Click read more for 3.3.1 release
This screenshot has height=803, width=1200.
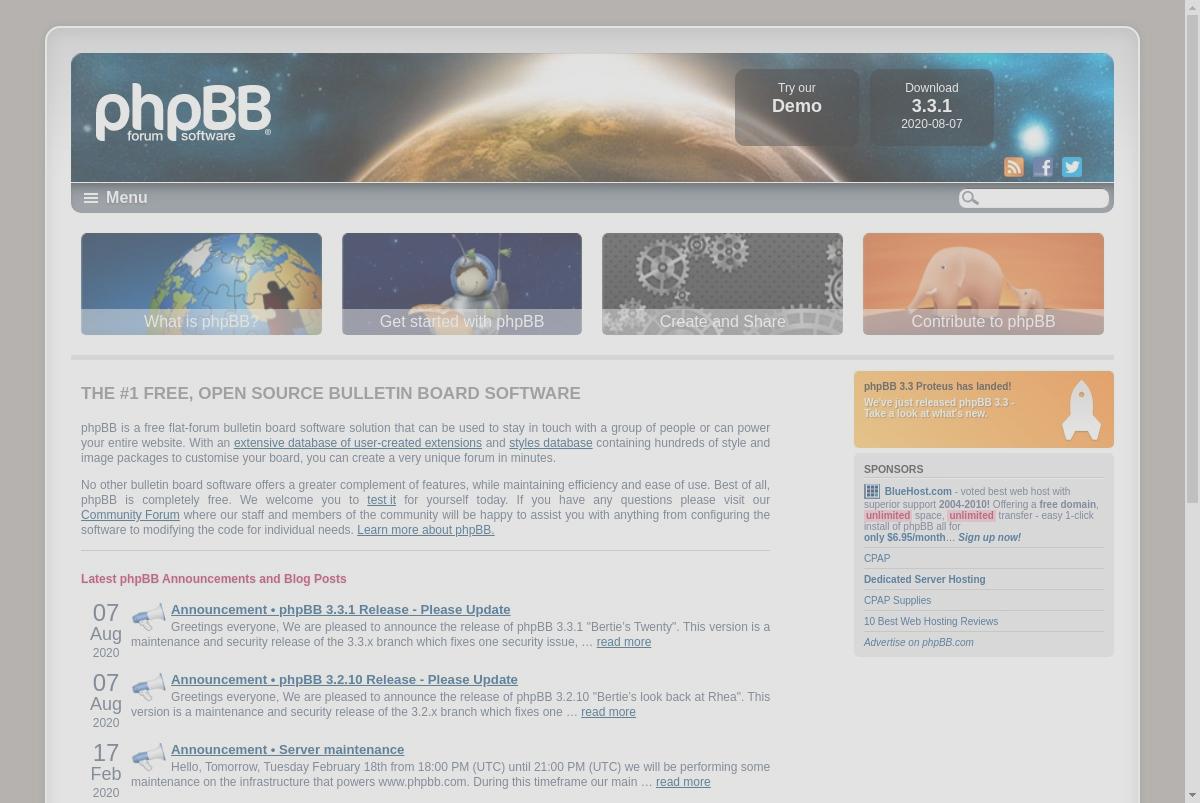click(624, 642)
